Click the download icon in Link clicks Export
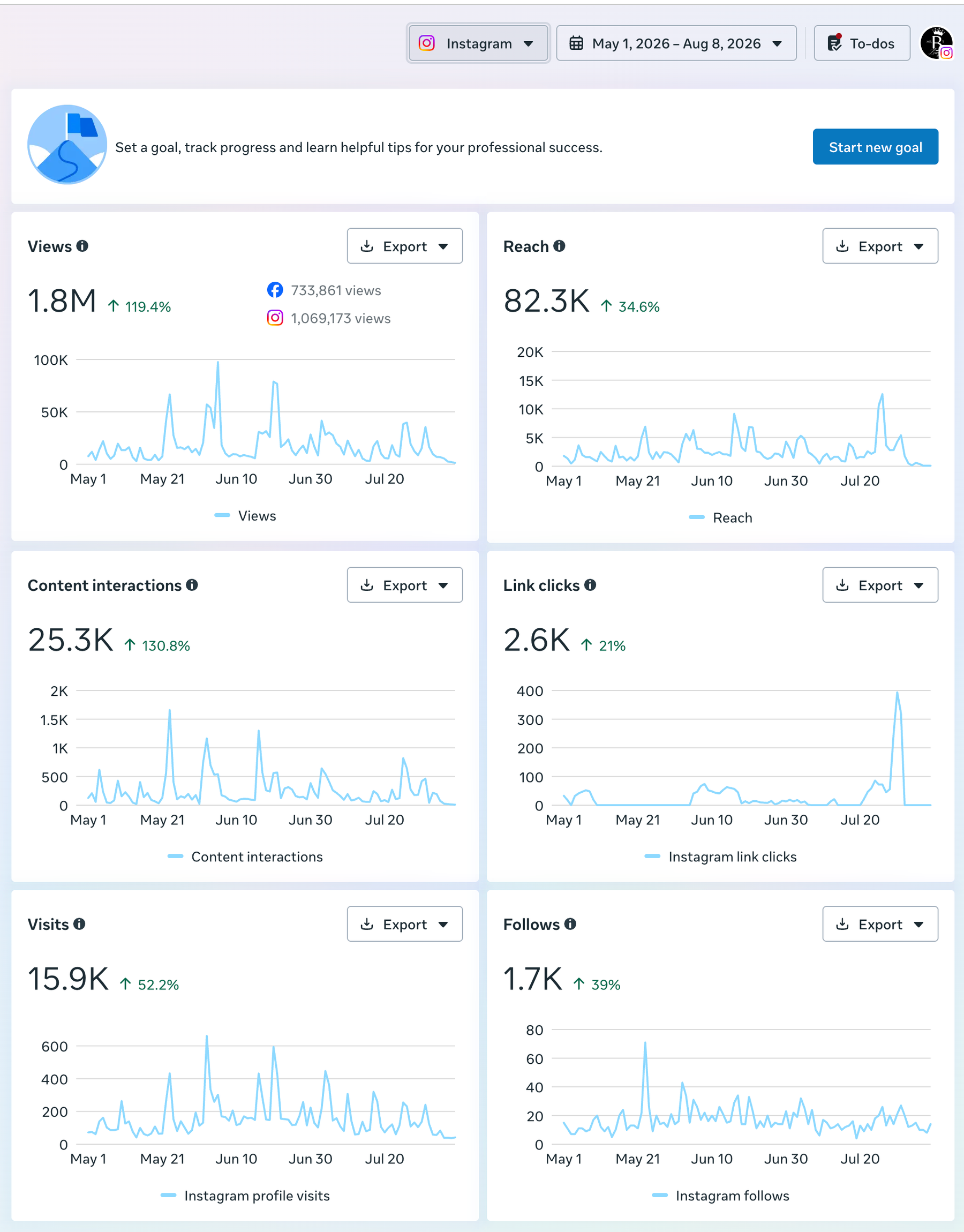Screen dimensions: 964x1232 point(842,585)
